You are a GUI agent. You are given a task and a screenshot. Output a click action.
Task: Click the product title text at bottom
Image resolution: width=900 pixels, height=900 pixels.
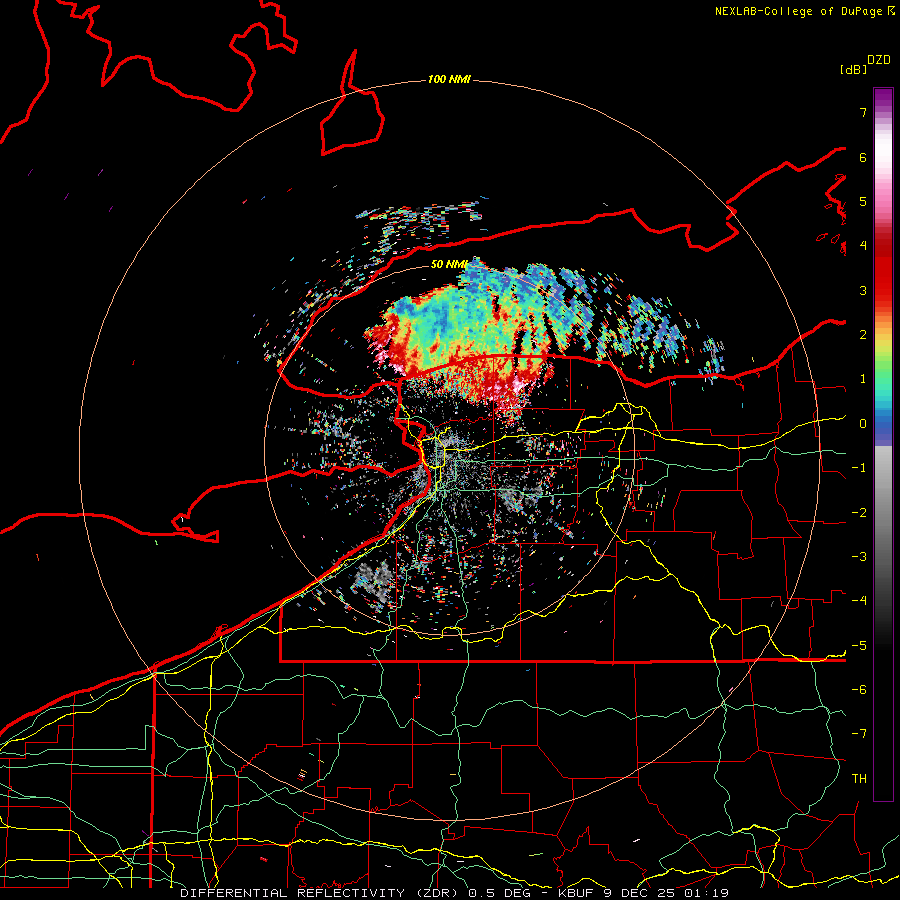(455, 893)
